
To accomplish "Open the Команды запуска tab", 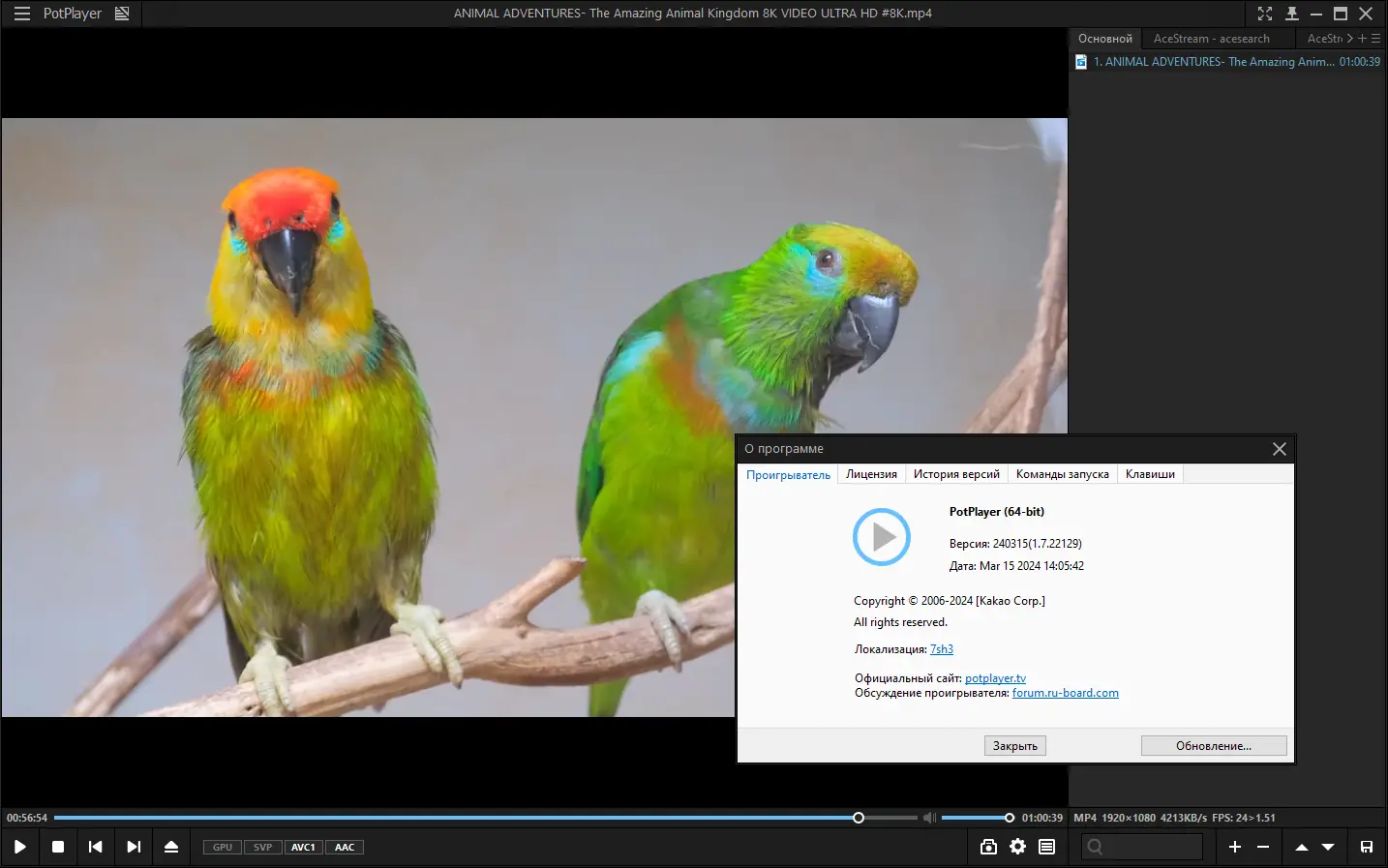I will point(1063,474).
